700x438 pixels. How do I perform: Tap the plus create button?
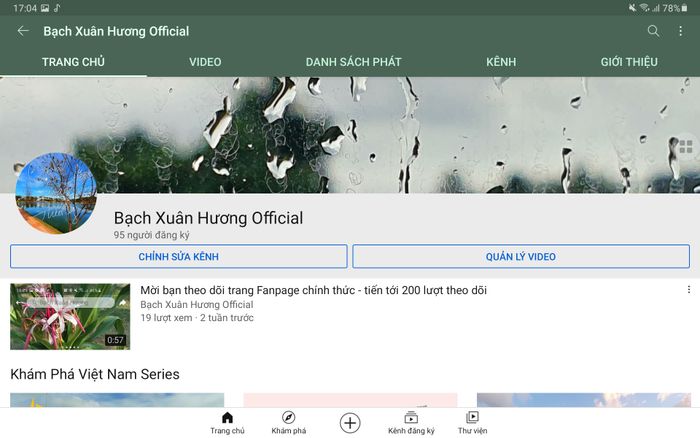pyautogui.click(x=350, y=423)
